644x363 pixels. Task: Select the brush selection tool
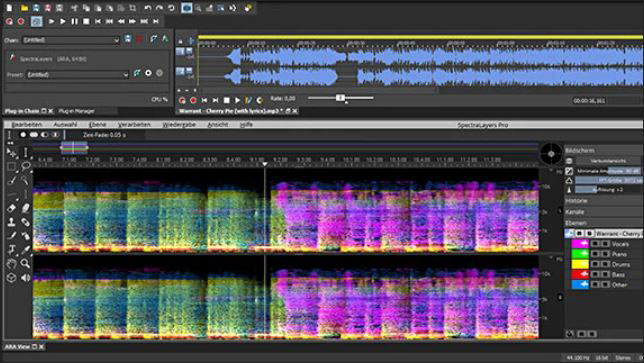12,180
